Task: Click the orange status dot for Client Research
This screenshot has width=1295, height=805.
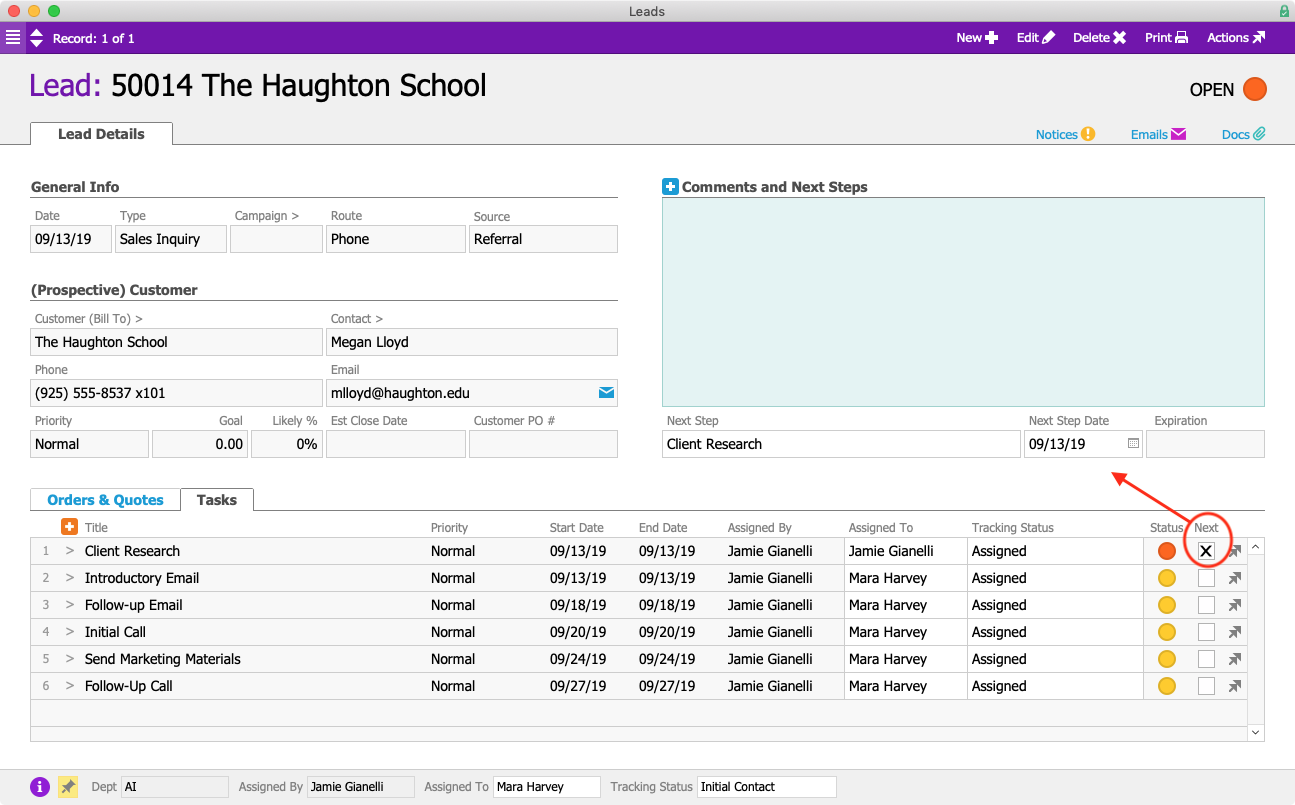Action: pyautogui.click(x=1166, y=551)
